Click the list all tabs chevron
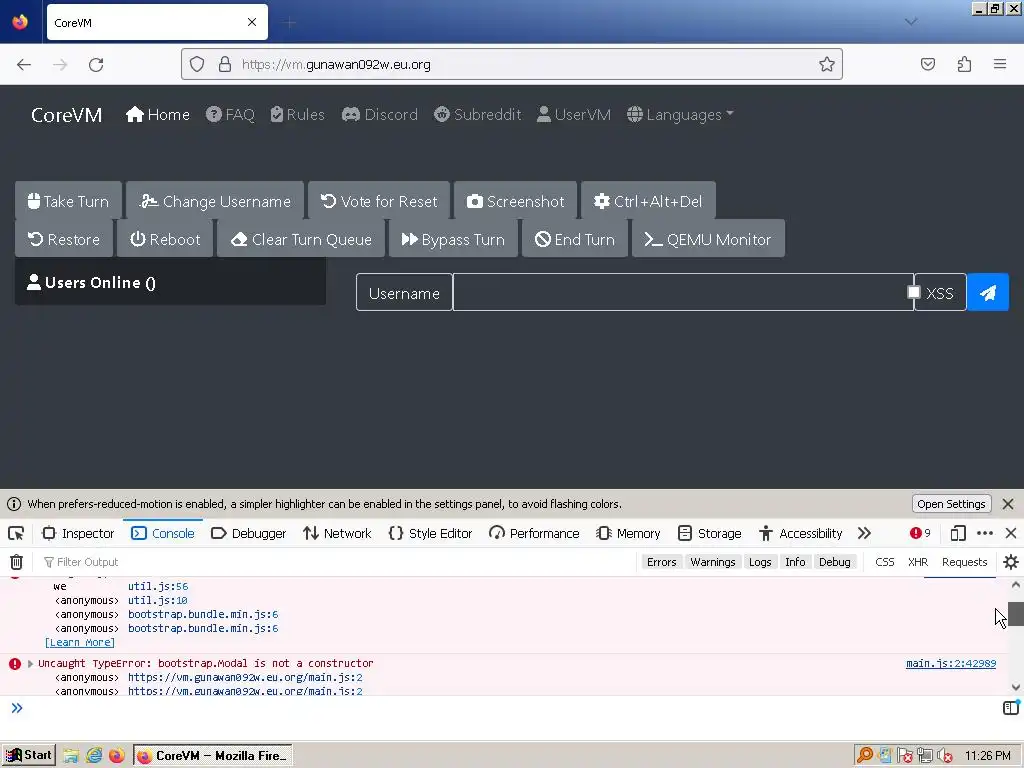Image resolution: width=1024 pixels, height=768 pixels. pyautogui.click(x=911, y=22)
